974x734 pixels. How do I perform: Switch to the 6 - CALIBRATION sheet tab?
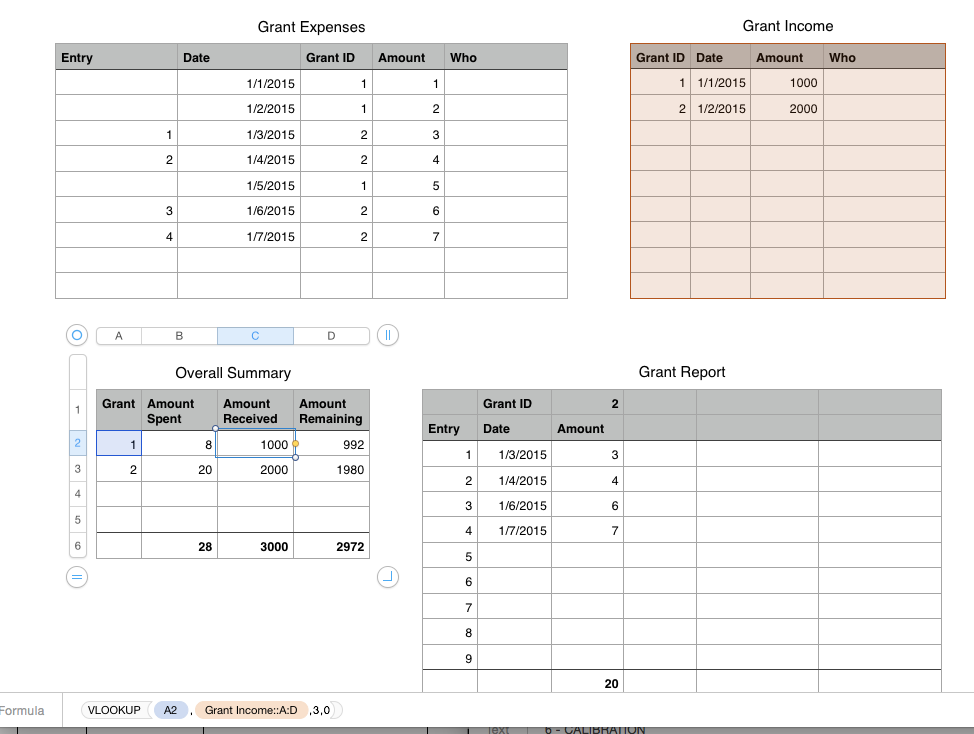596,729
